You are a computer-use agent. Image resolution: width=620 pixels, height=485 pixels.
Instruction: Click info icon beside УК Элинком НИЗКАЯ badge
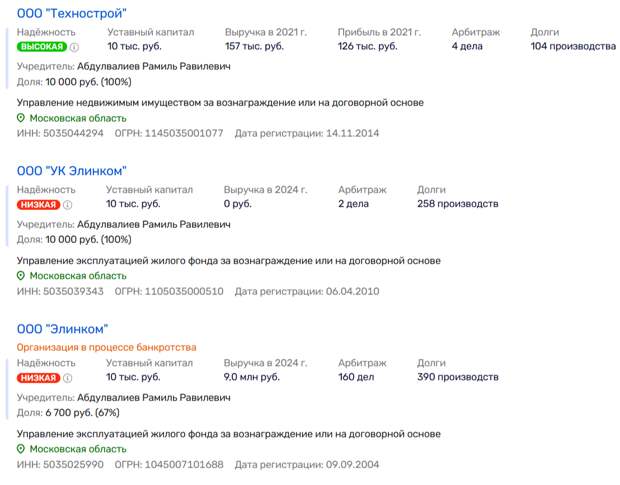coord(67,204)
